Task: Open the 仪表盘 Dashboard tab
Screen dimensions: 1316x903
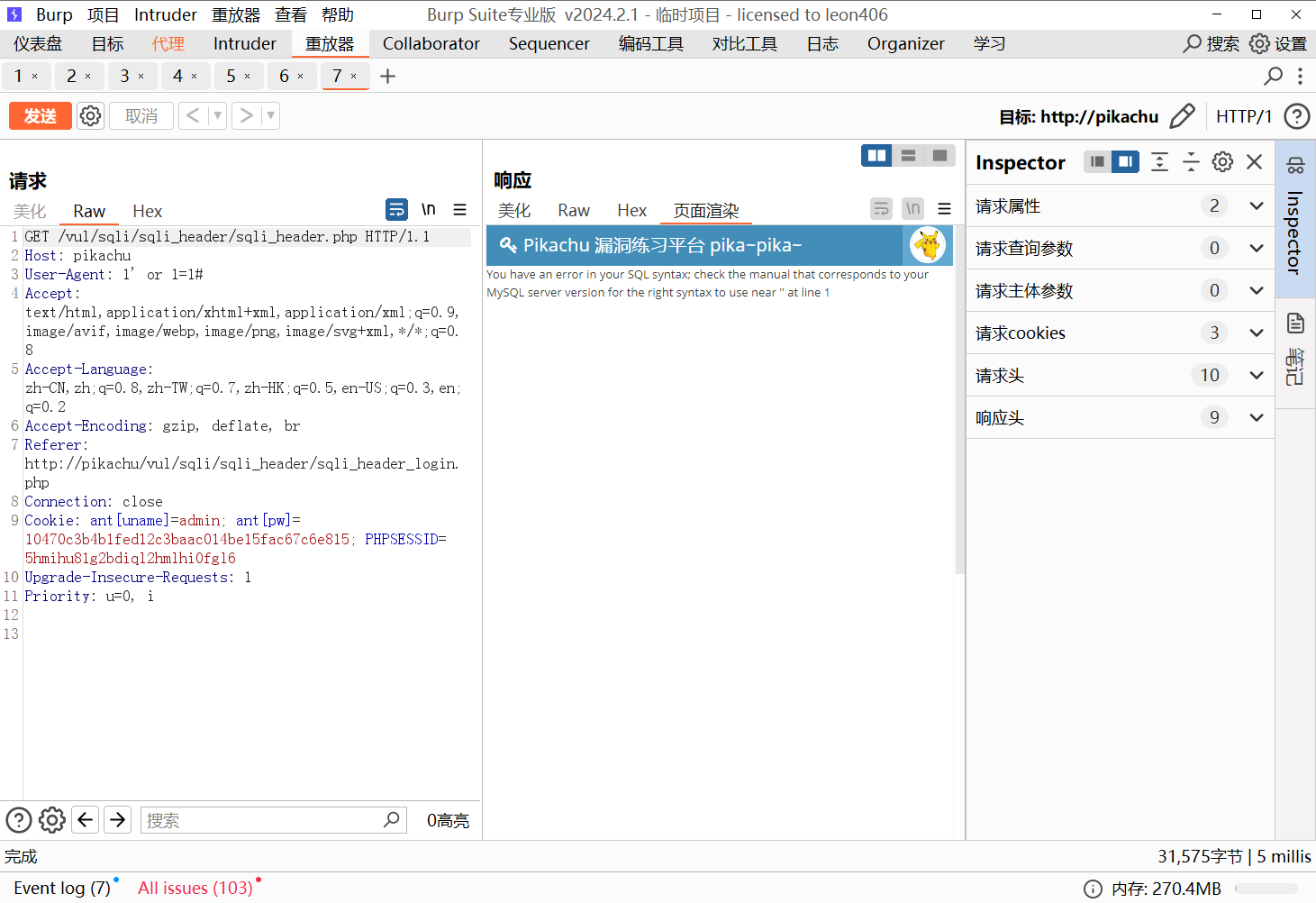Action: pyautogui.click(x=38, y=44)
